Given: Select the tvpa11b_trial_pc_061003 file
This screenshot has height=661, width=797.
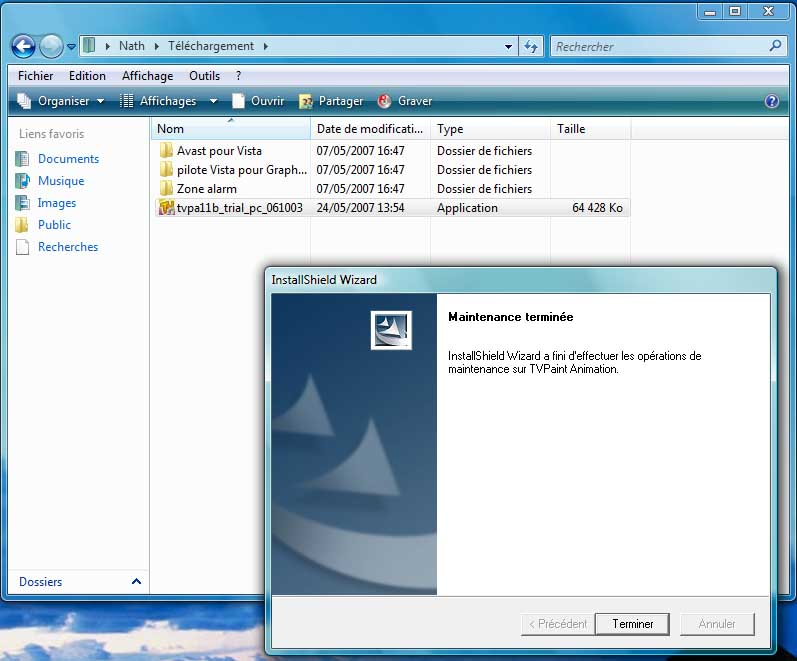Looking at the screenshot, I should [x=239, y=208].
